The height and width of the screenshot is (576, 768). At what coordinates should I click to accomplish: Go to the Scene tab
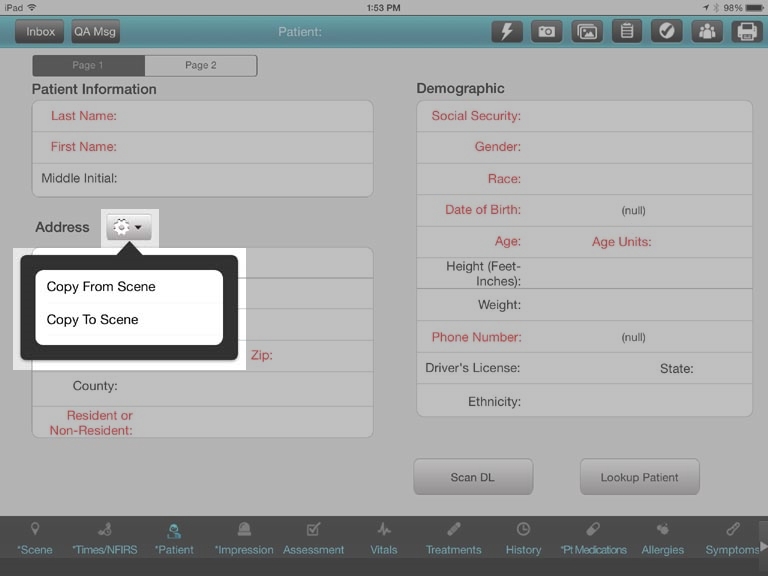[35, 538]
